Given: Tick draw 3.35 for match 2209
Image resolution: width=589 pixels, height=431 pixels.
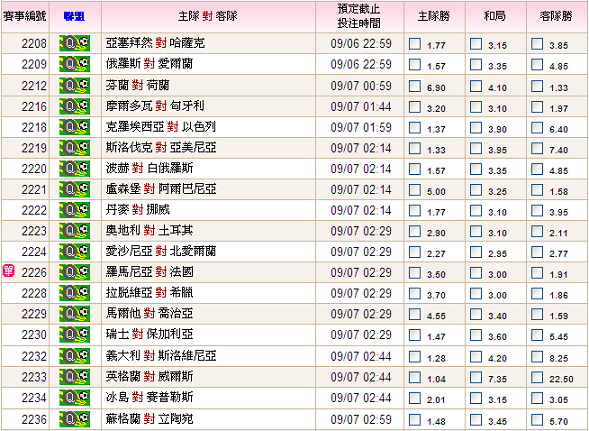Looking at the screenshot, I should 476,65.
